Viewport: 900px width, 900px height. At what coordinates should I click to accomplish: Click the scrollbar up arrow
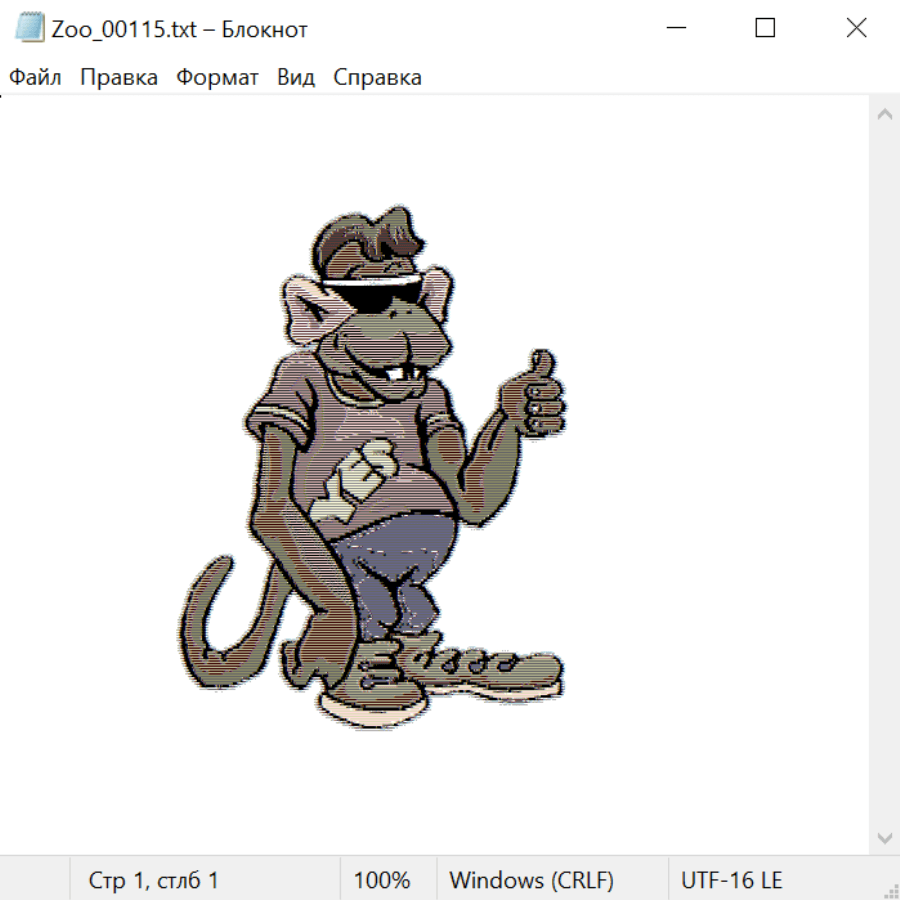coord(884,115)
